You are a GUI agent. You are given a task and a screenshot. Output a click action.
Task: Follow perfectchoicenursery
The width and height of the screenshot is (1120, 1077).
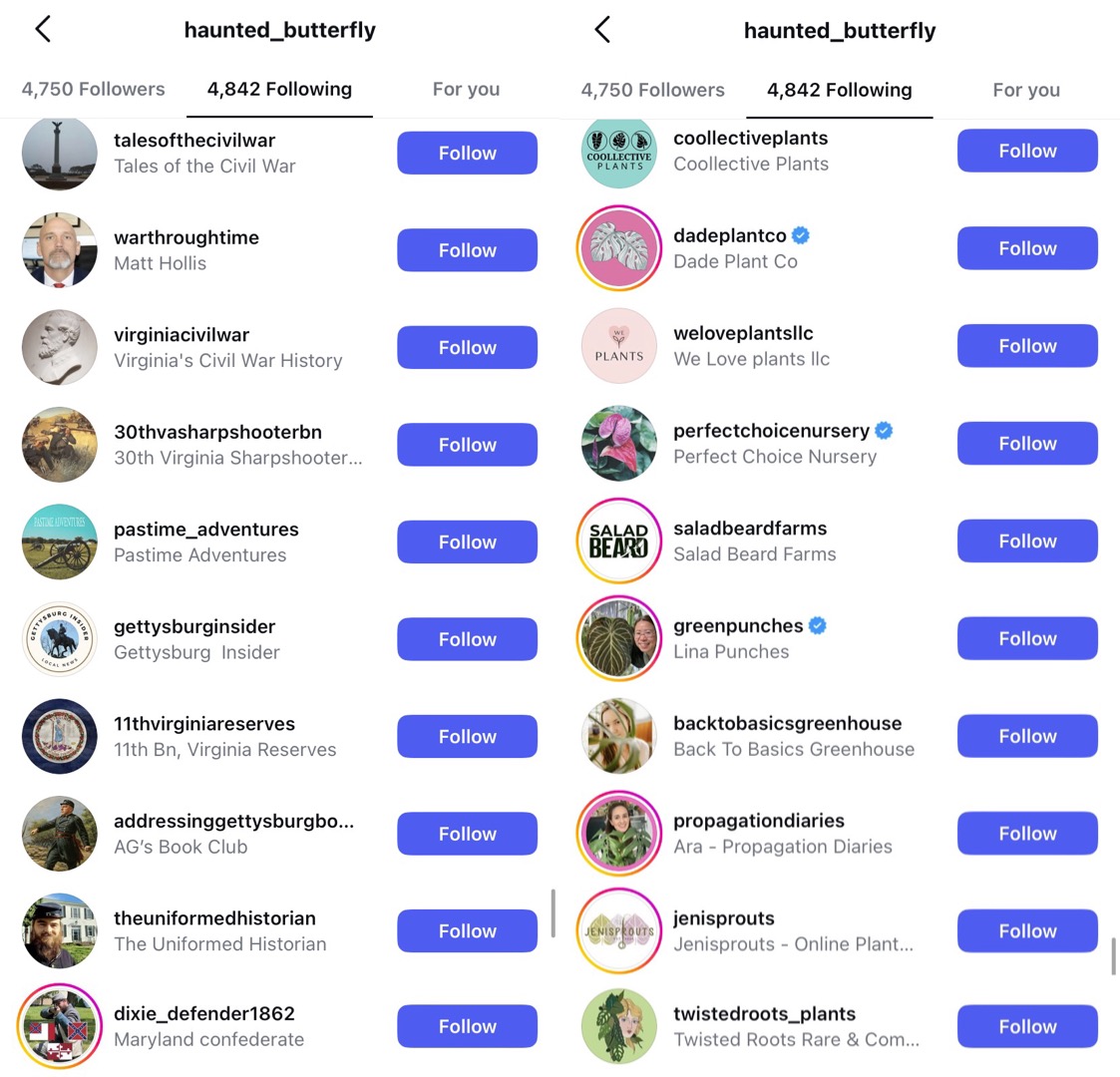click(x=1027, y=444)
